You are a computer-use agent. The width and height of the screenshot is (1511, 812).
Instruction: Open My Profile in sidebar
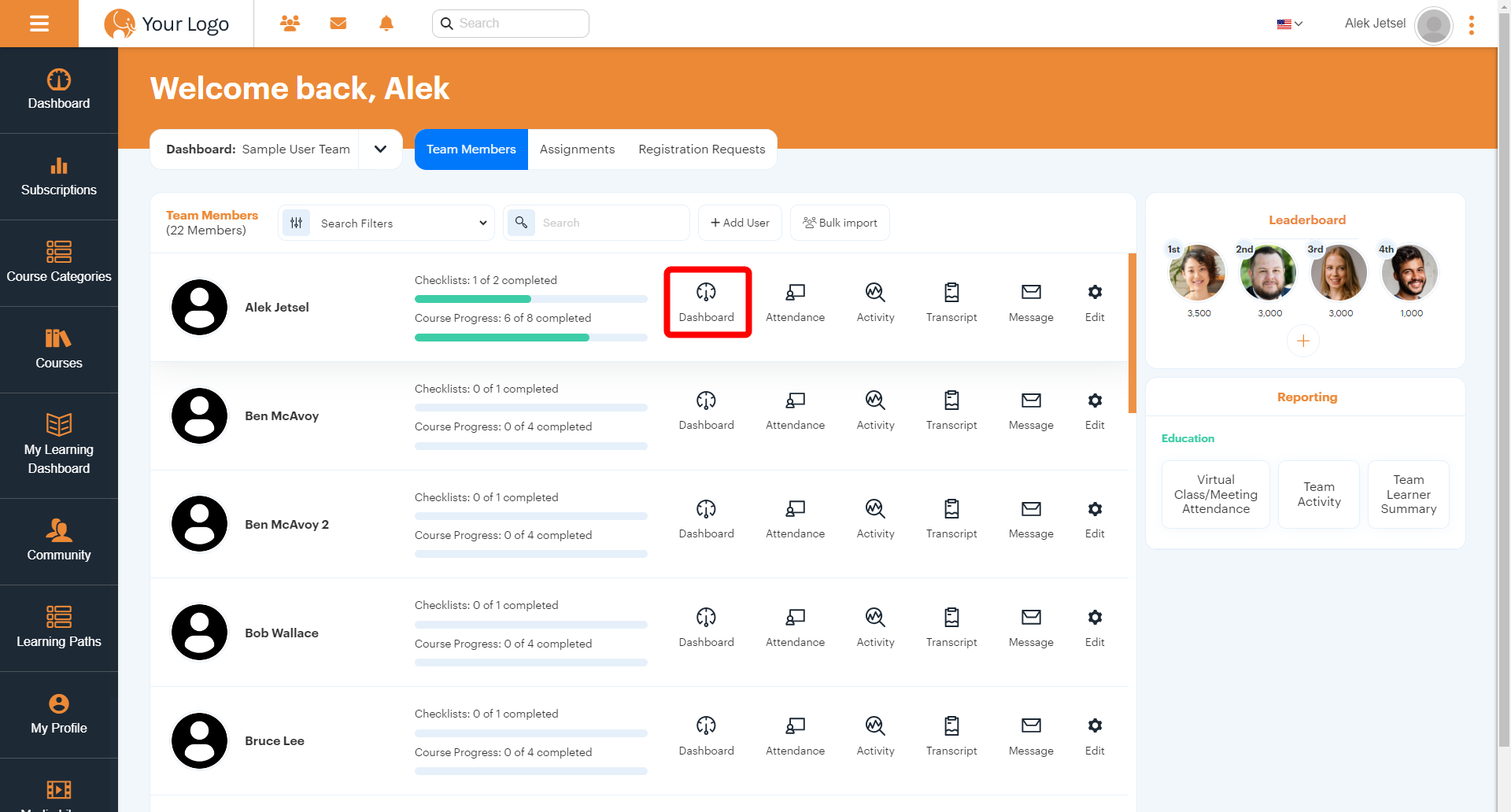click(59, 715)
